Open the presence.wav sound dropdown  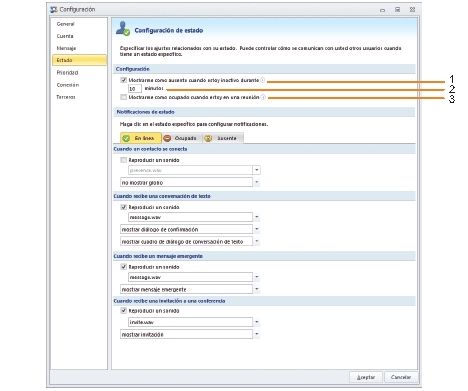[256, 170]
